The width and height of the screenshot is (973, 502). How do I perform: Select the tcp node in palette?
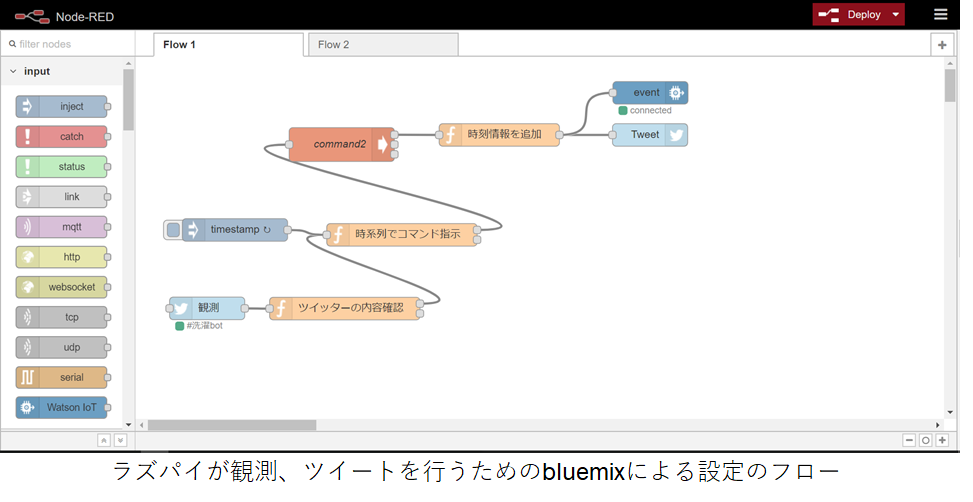[x=61, y=317]
